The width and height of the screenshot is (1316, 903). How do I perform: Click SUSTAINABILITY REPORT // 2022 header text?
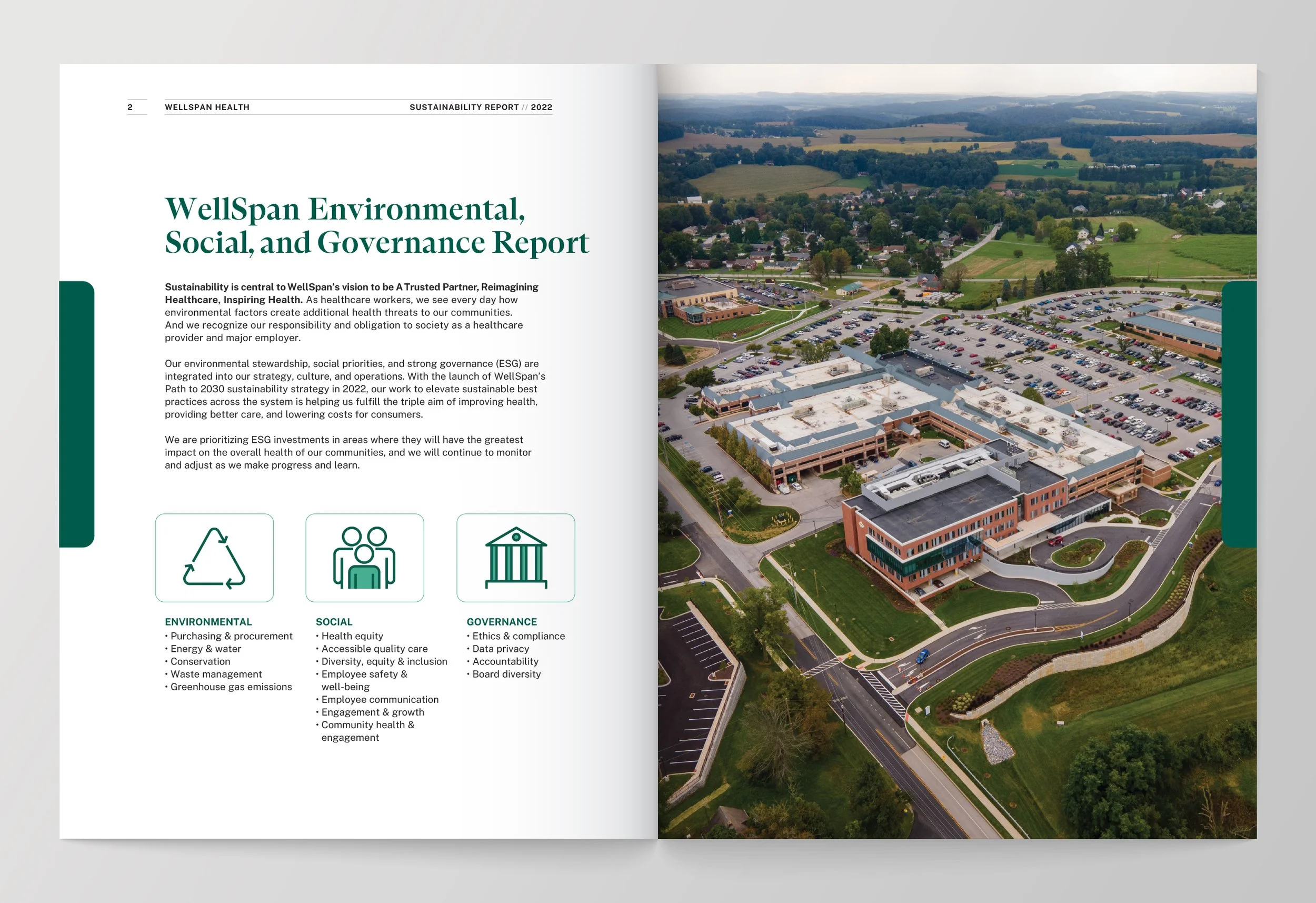[x=480, y=107]
